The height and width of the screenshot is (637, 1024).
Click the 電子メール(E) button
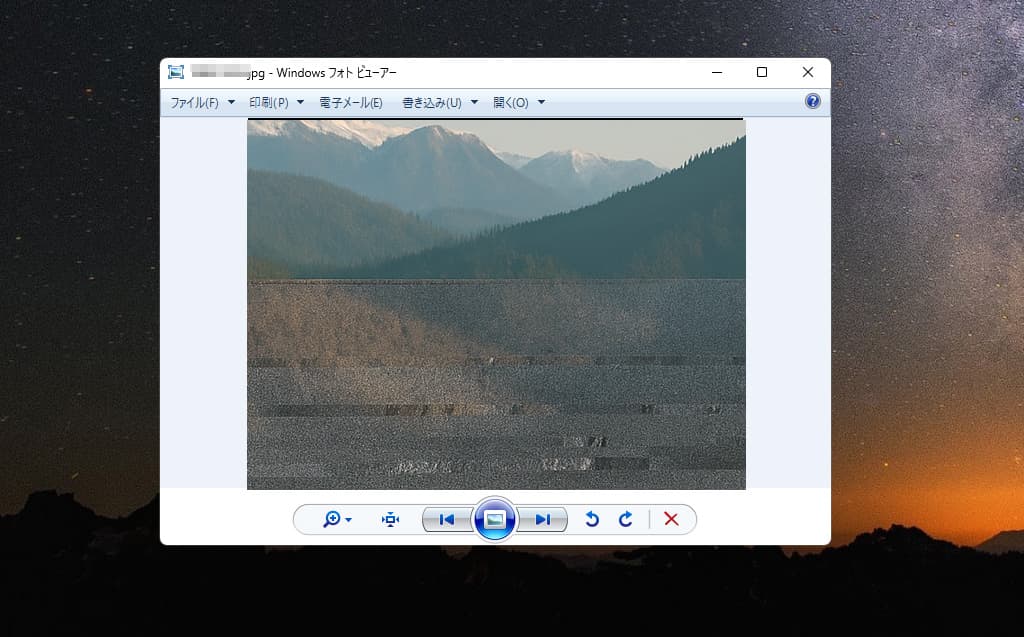pyautogui.click(x=351, y=103)
